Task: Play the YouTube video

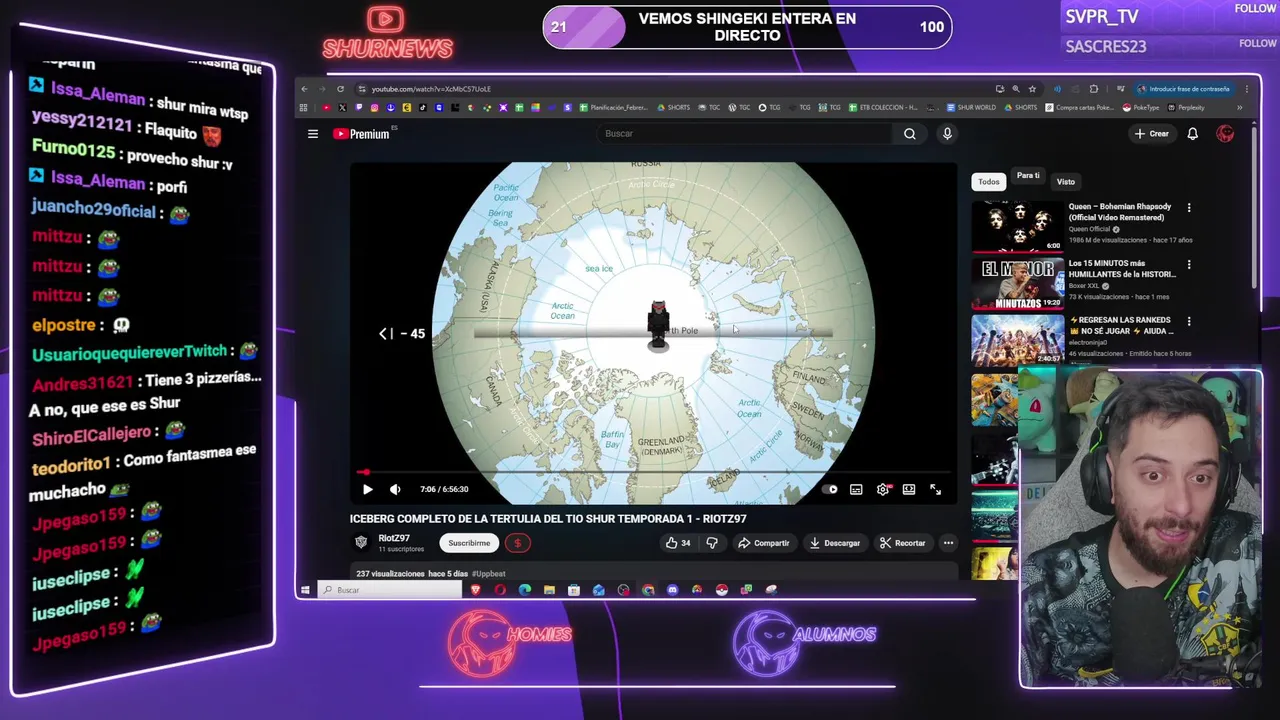Action: (x=367, y=489)
